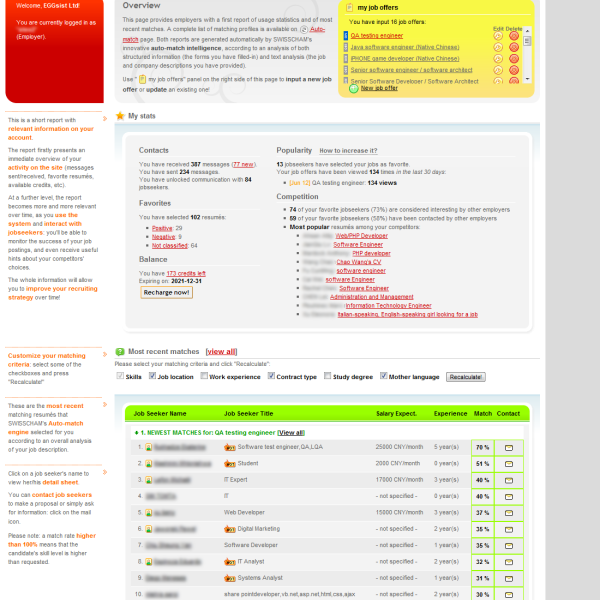Click the Recalculate! button
This screenshot has width=600, height=600.
click(x=466, y=377)
